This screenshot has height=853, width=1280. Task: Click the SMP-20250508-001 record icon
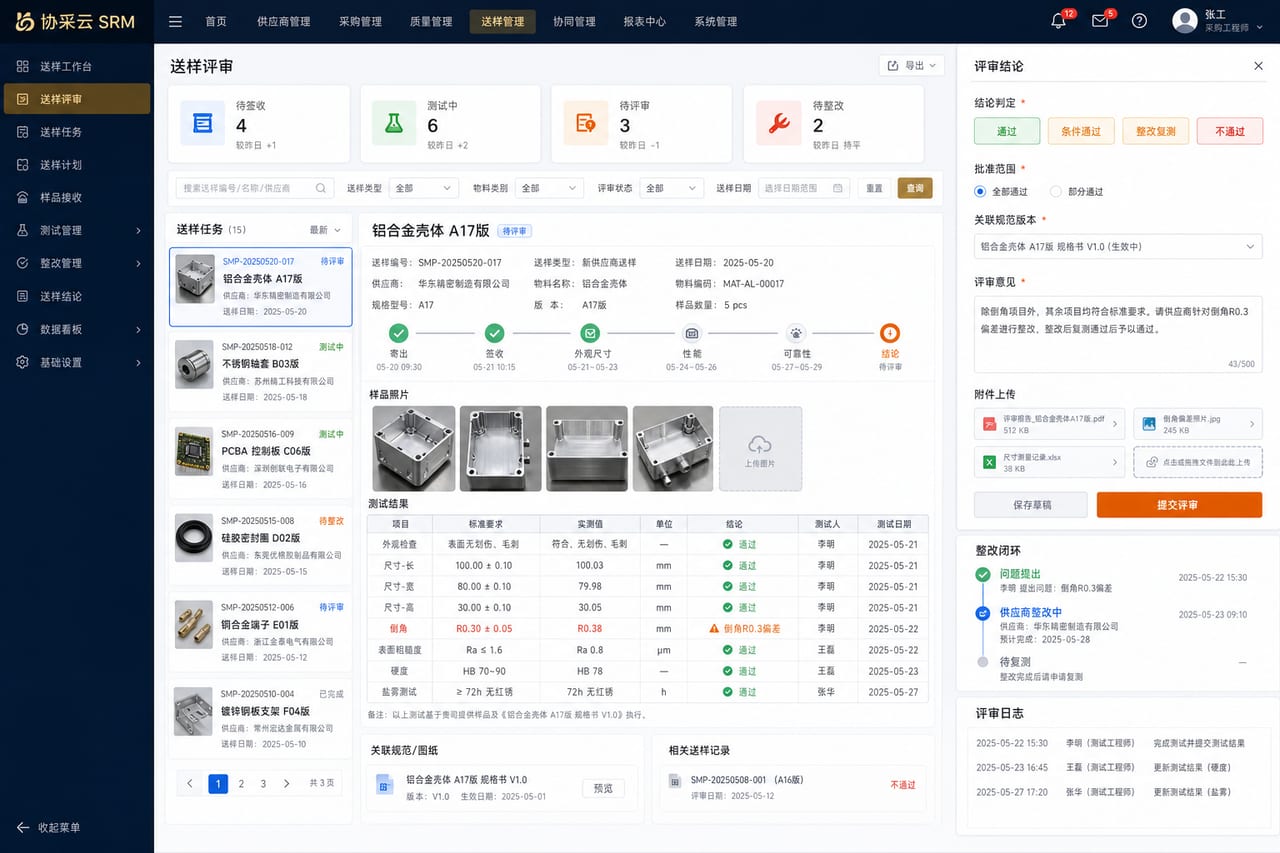[675, 780]
